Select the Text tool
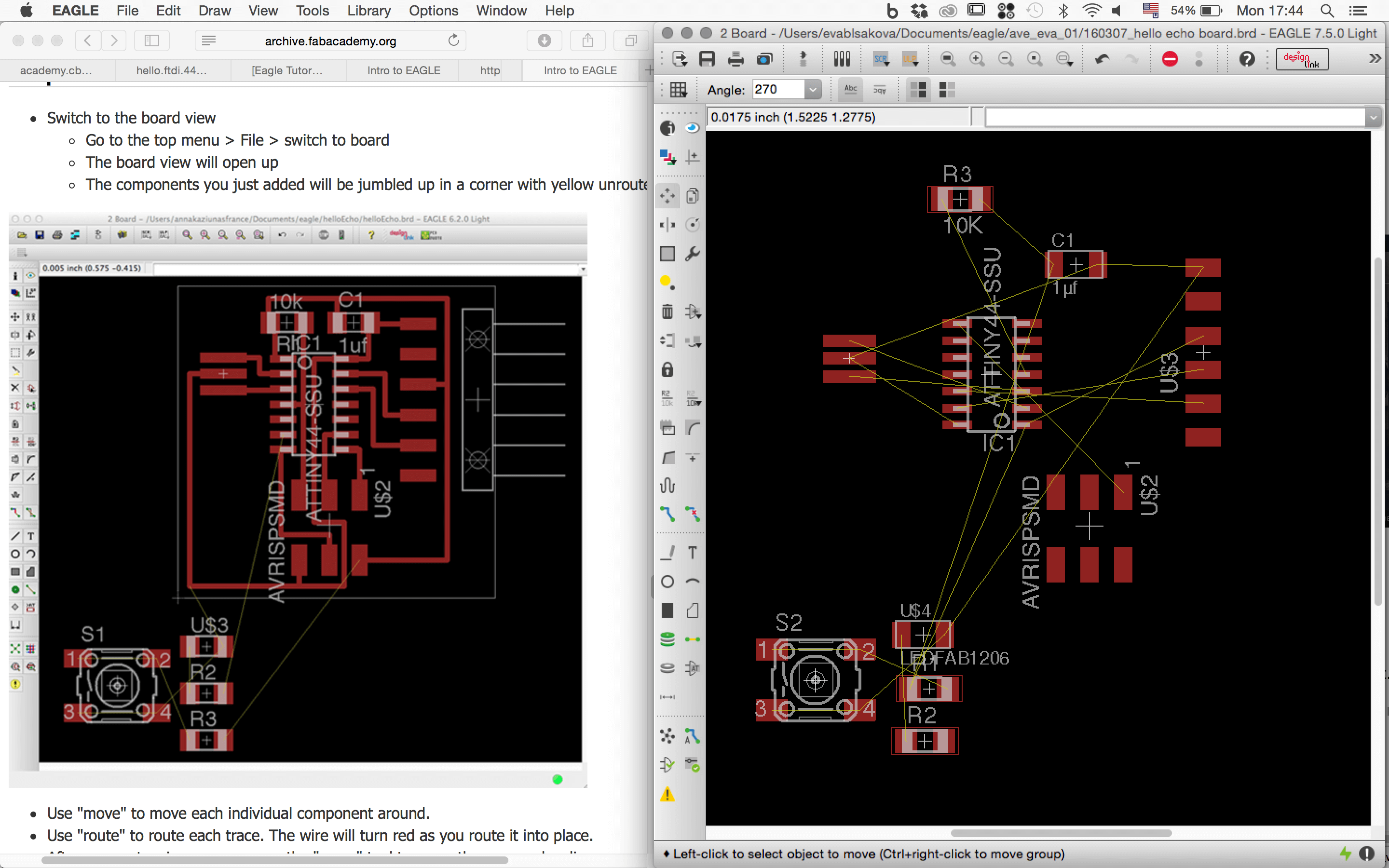1389x868 pixels. coord(693,552)
